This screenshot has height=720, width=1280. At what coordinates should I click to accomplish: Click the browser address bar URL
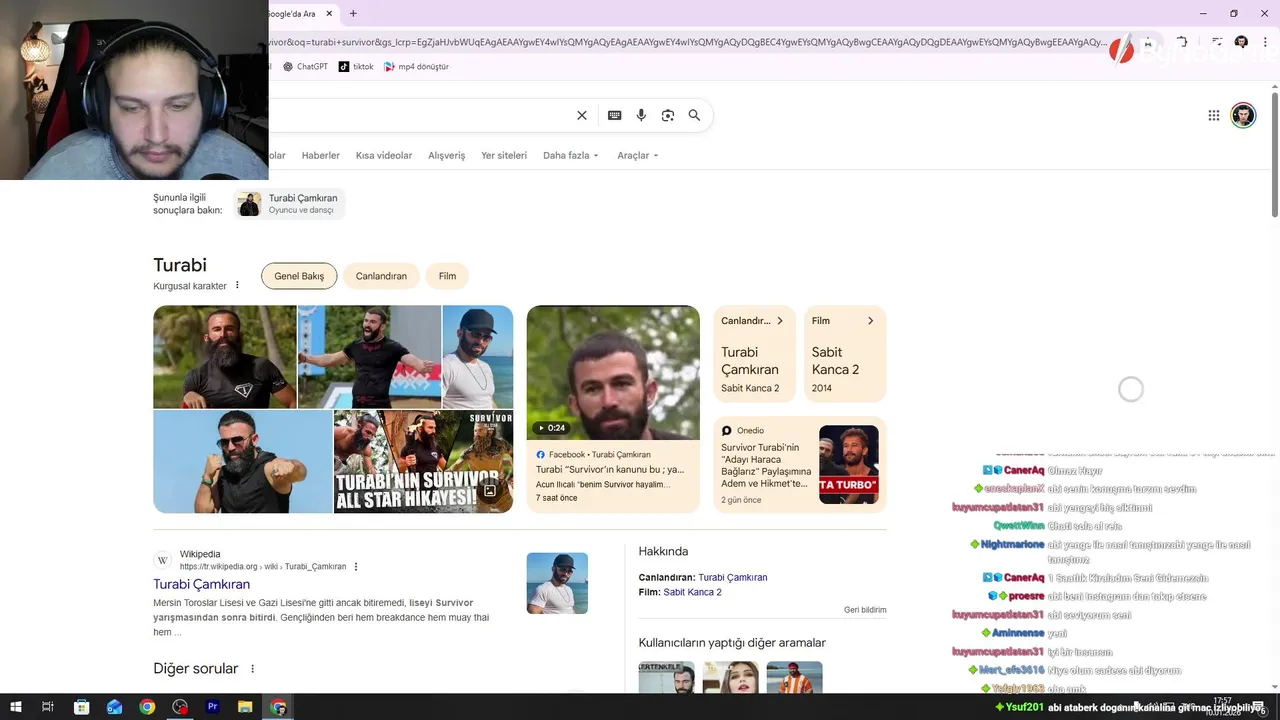pos(686,42)
